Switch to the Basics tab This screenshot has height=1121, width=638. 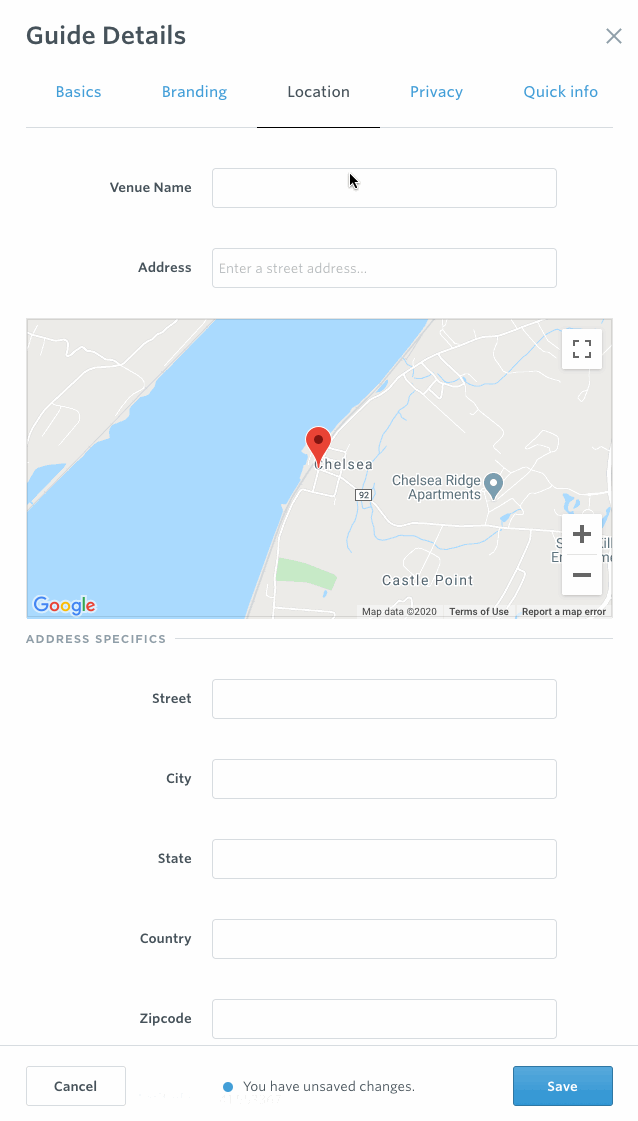click(78, 91)
